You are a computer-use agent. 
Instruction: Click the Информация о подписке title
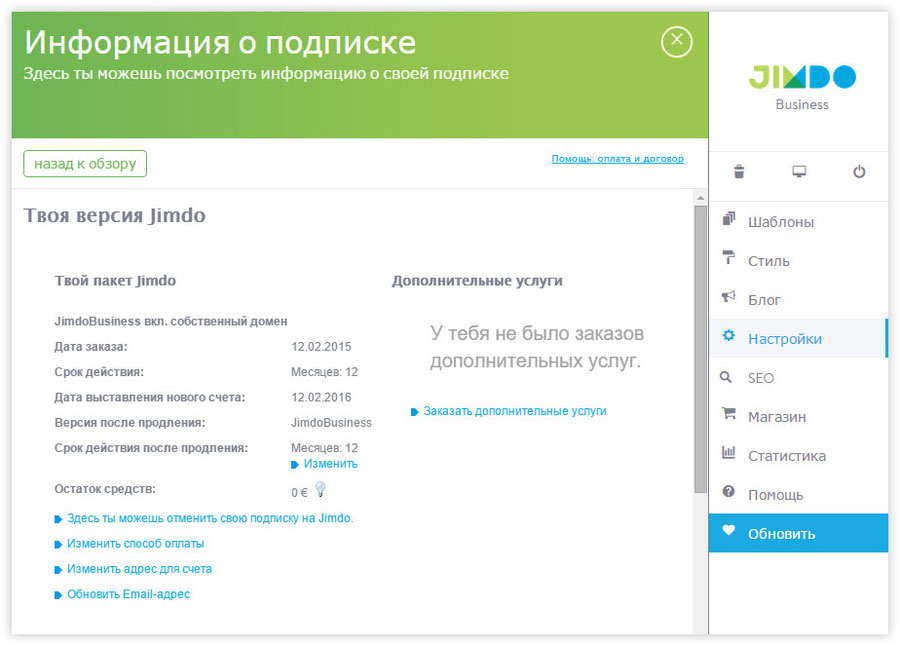(x=220, y=42)
